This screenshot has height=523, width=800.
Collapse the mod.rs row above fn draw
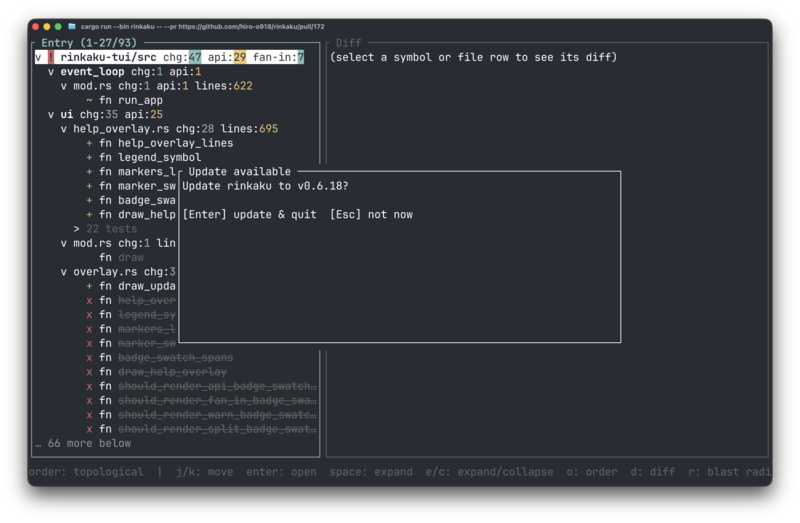(x=64, y=243)
